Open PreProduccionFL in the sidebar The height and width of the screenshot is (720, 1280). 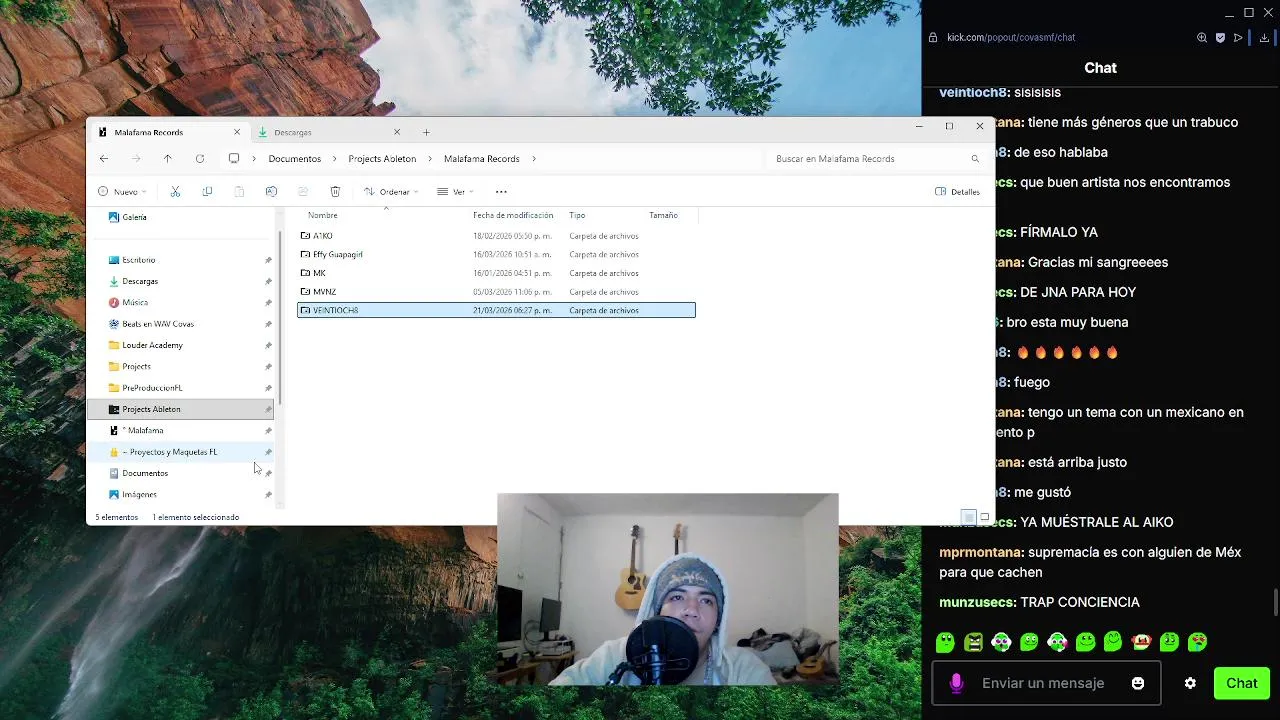click(x=152, y=388)
